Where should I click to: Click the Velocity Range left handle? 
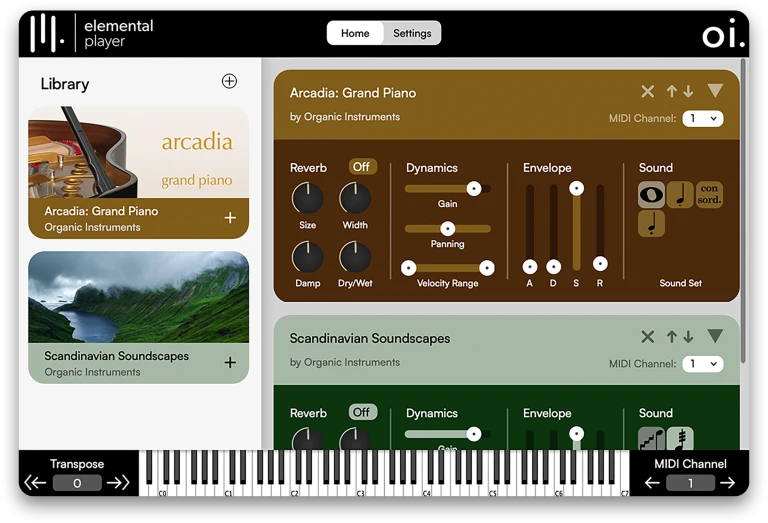point(408,268)
